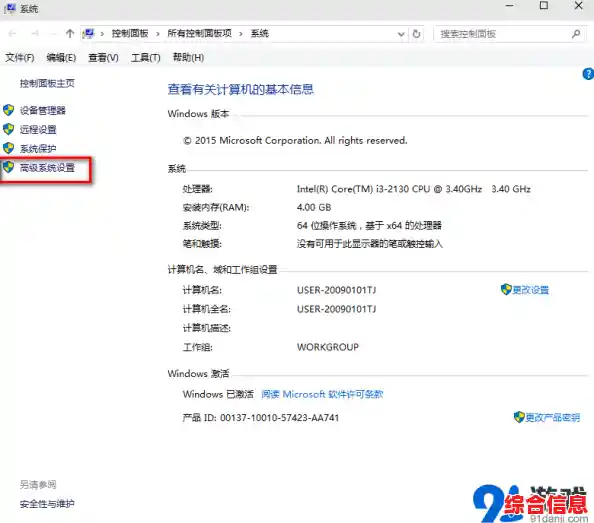
Task: Open Remote Settings (远程设置) link
Action: [38, 130]
